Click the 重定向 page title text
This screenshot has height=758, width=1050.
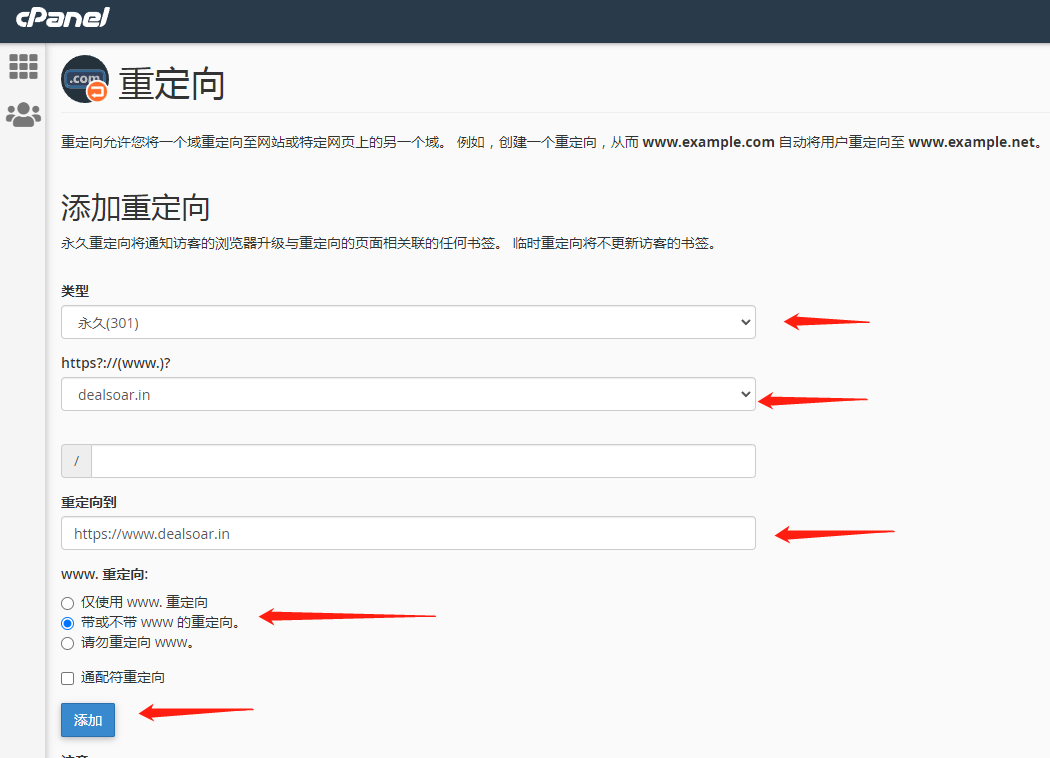(171, 84)
